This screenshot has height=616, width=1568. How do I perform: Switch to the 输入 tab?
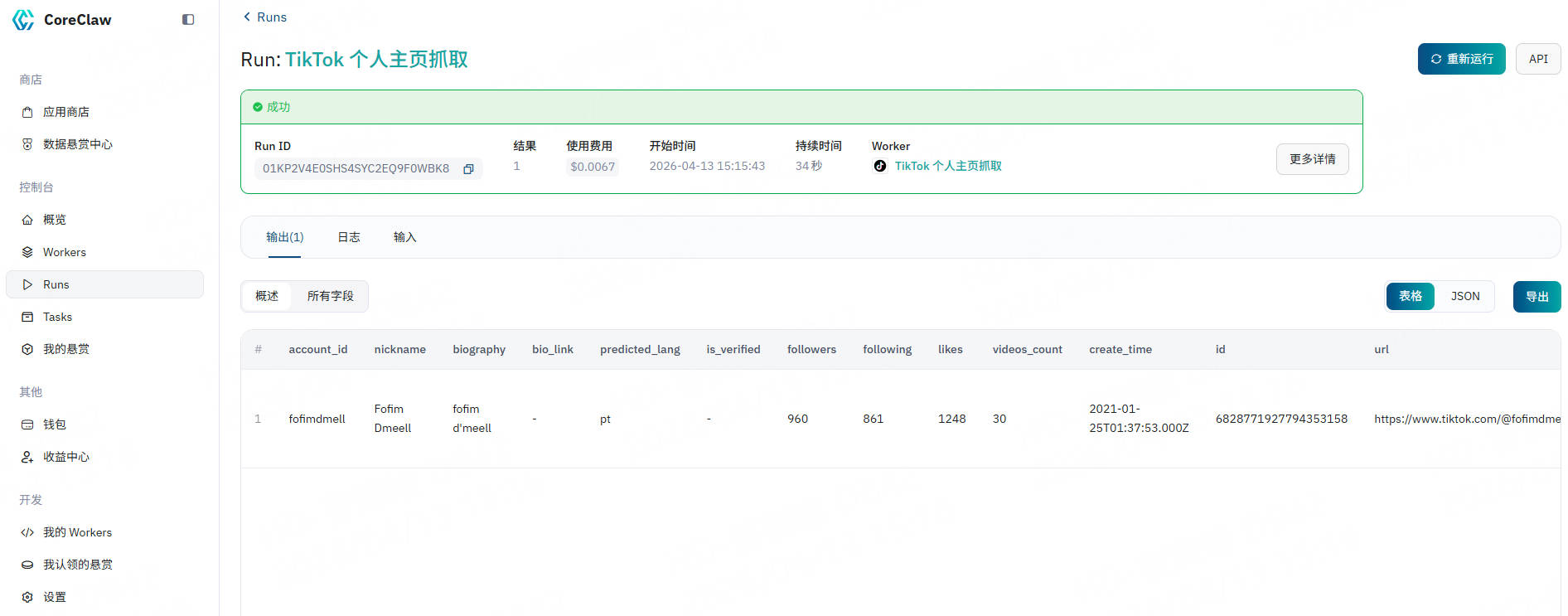pyautogui.click(x=404, y=237)
